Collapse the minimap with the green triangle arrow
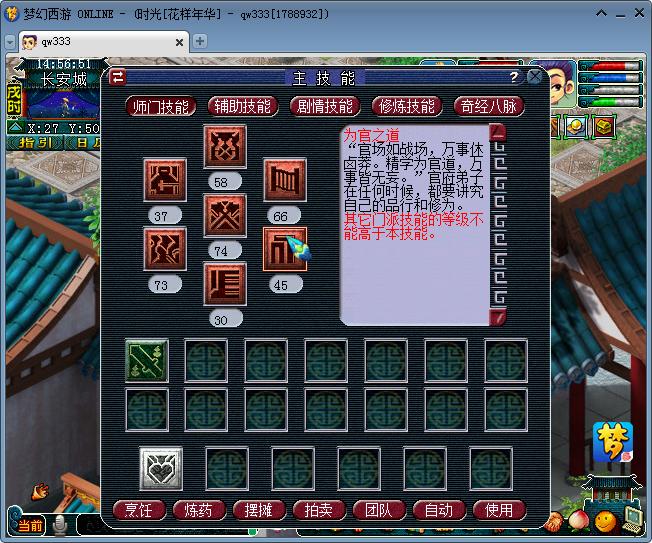This screenshot has height=543, width=652. pyautogui.click(x=15, y=127)
